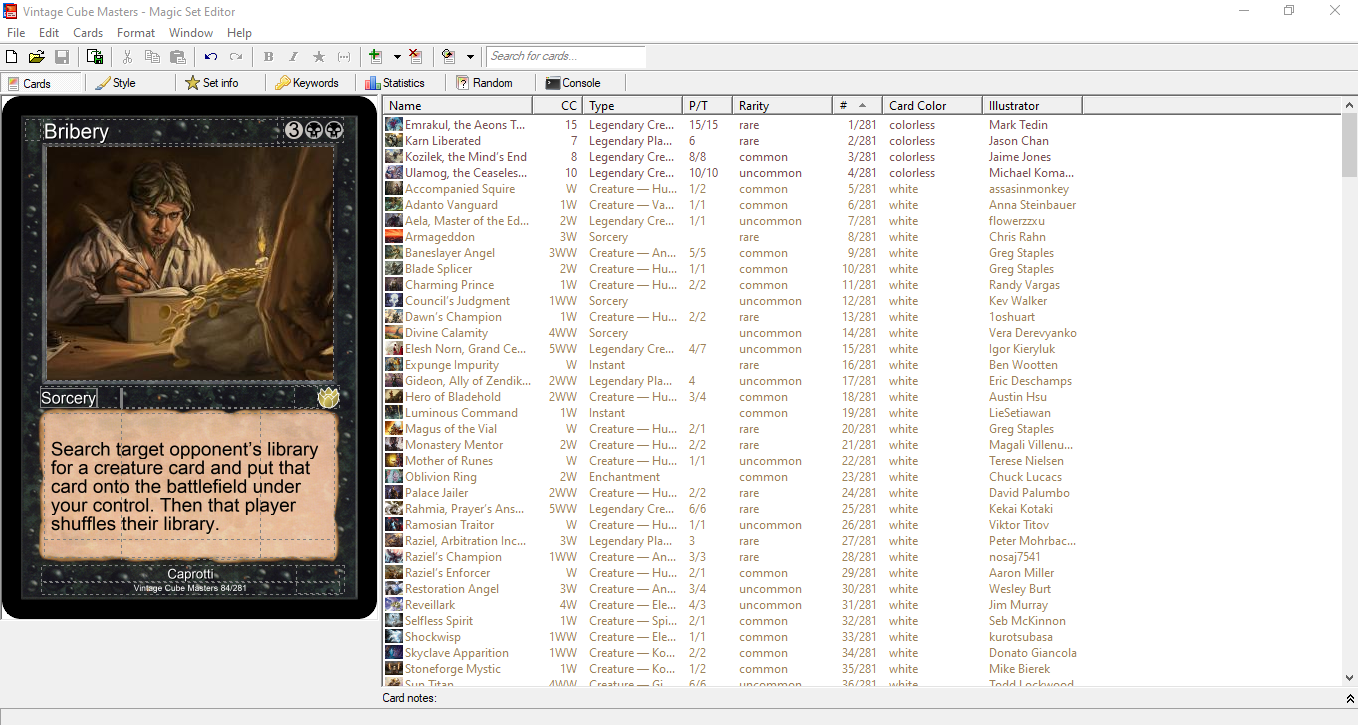1358x725 pixels.
Task: Toggle italic text formatting
Action: [293, 57]
